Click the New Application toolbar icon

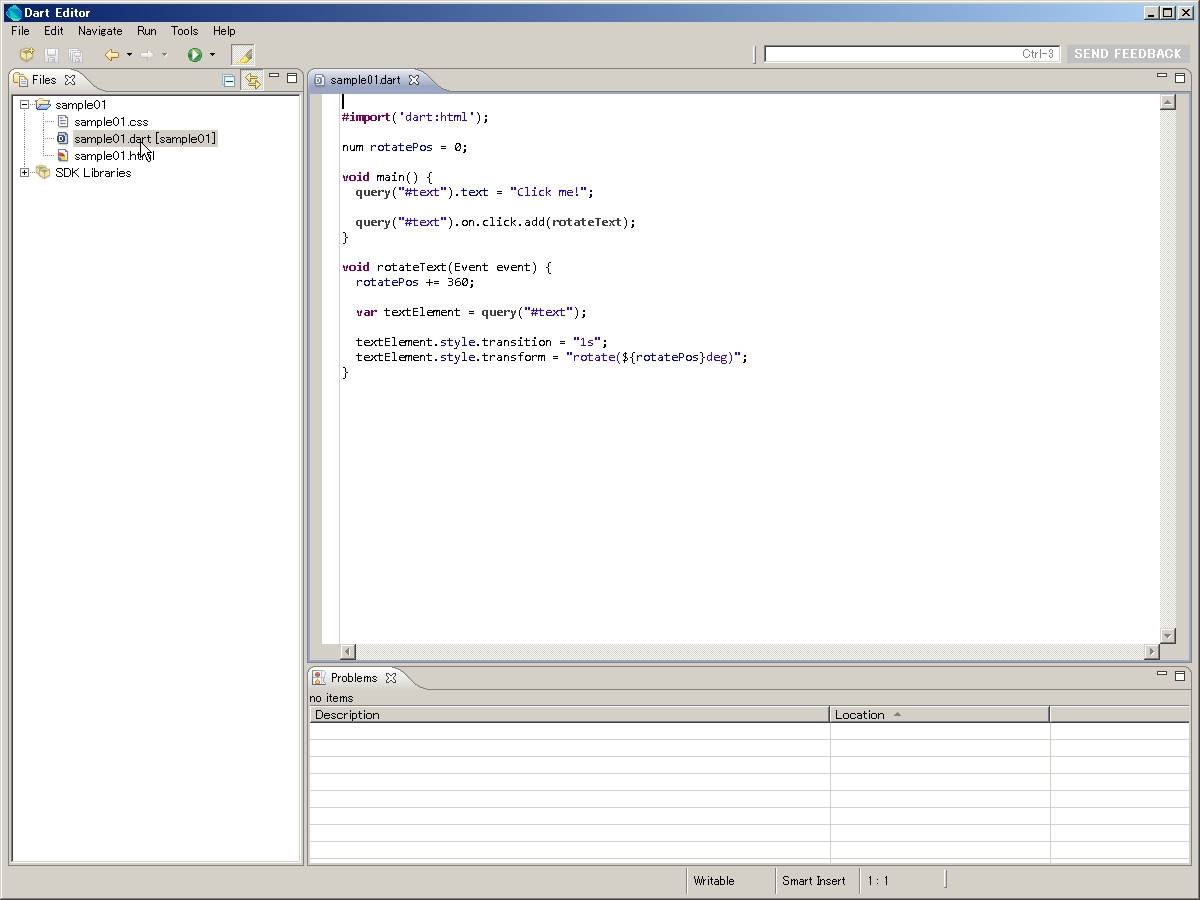pyautogui.click(x=27, y=55)
